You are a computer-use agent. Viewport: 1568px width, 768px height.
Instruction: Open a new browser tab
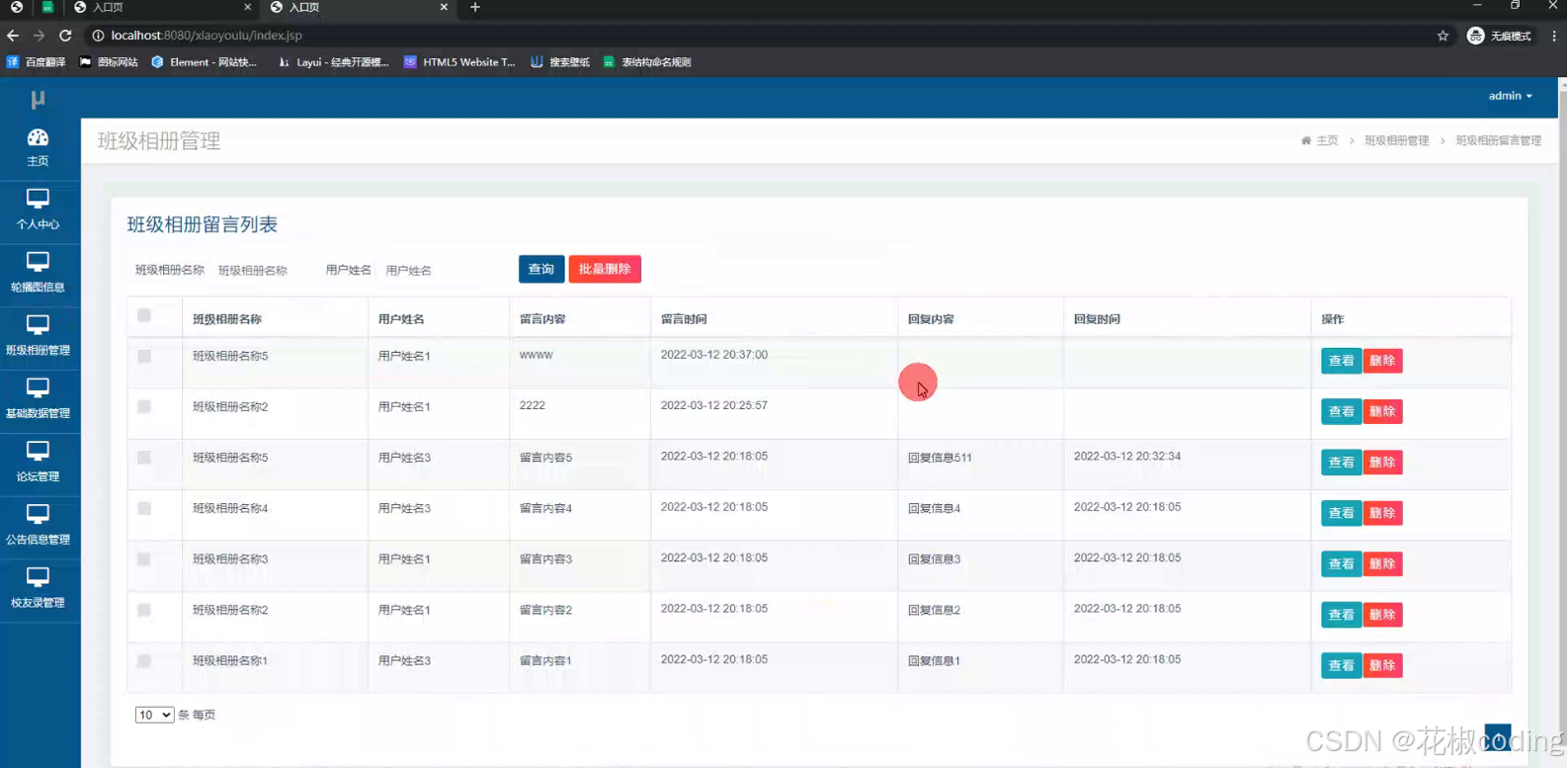point(475,7)
